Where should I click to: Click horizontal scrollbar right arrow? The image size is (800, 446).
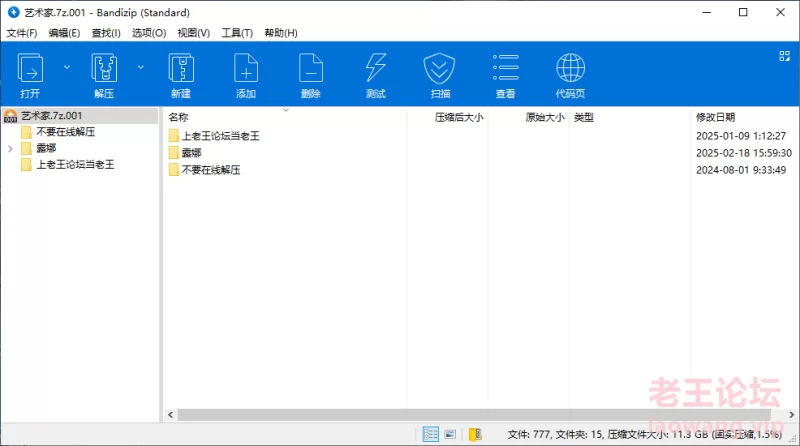pos(791,415)
